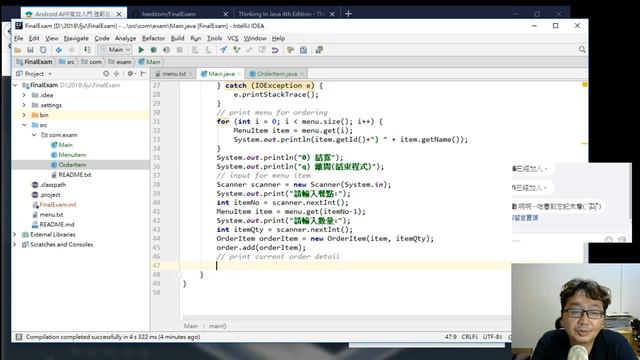The width and height of the screenshot is (640, 360).
Task: Open the Project view selector dropdown
Action: 34,73
